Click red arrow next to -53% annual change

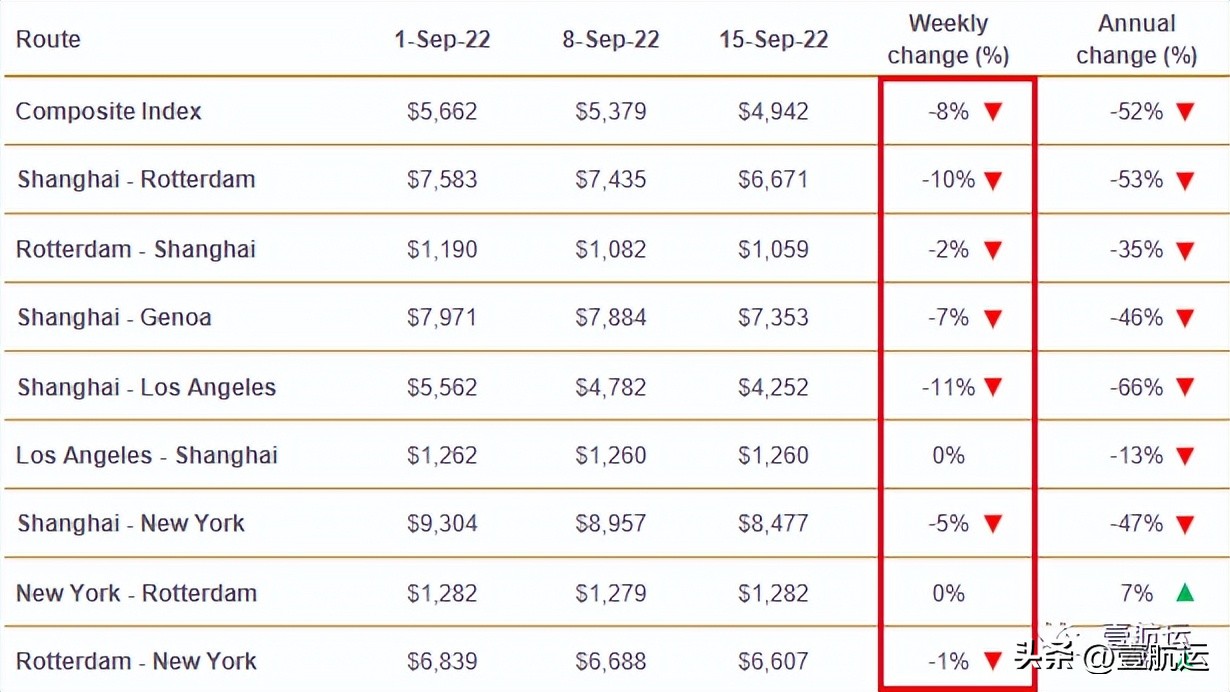click(x=1185, y=181)
